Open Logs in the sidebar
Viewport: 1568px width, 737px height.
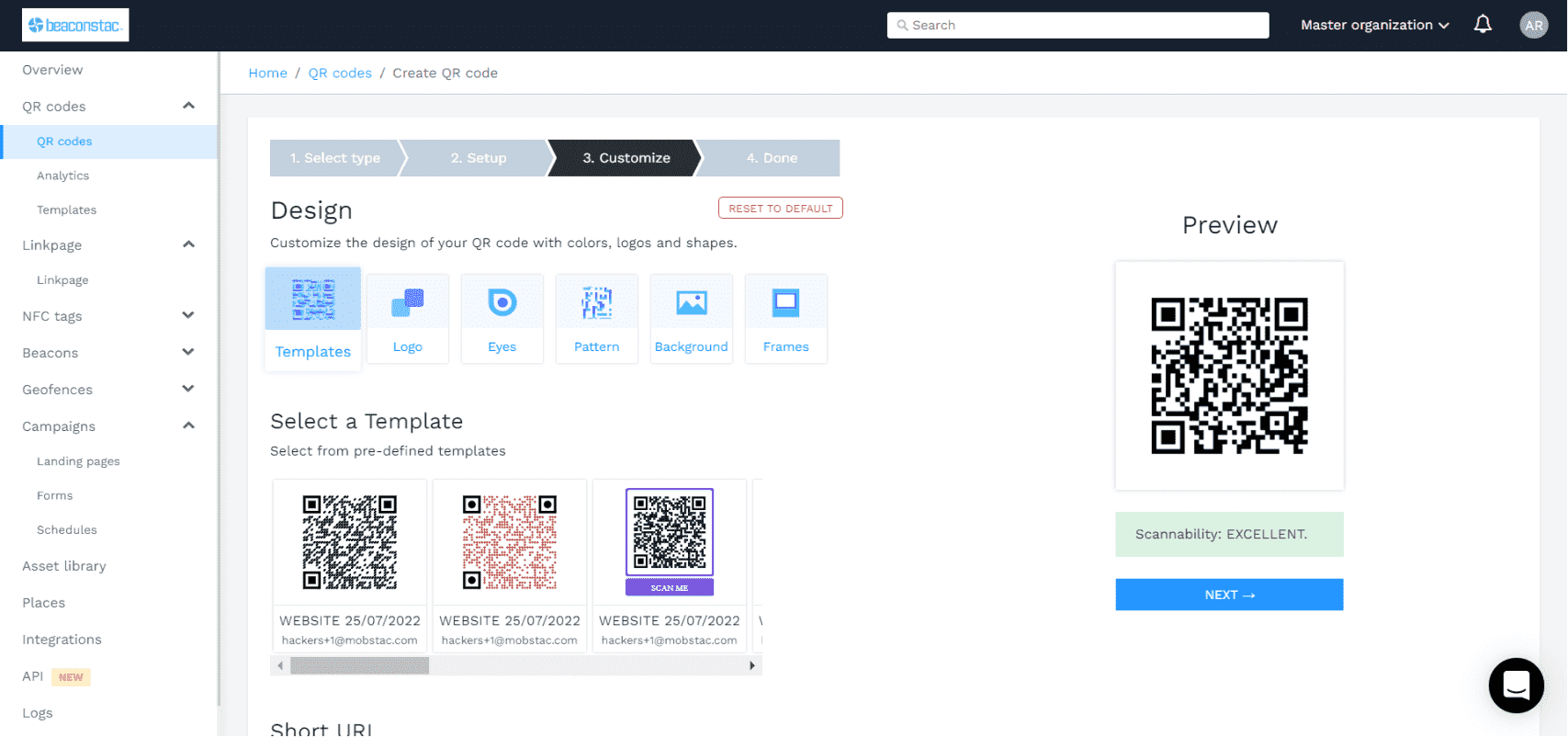point(37,713)
